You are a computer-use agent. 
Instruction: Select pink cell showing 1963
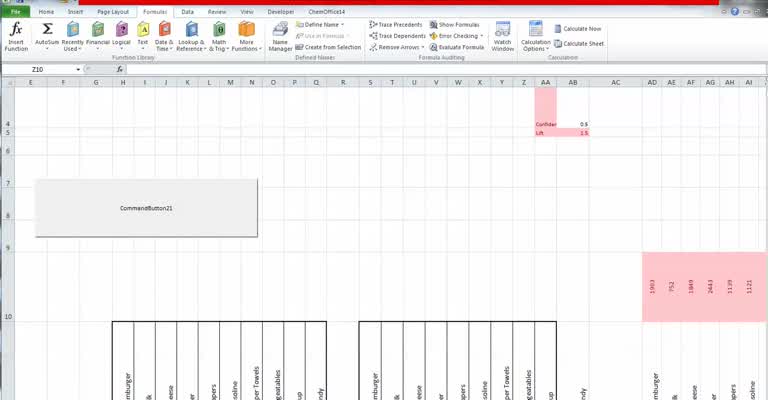pyautogui.click(x=652, y=287)
